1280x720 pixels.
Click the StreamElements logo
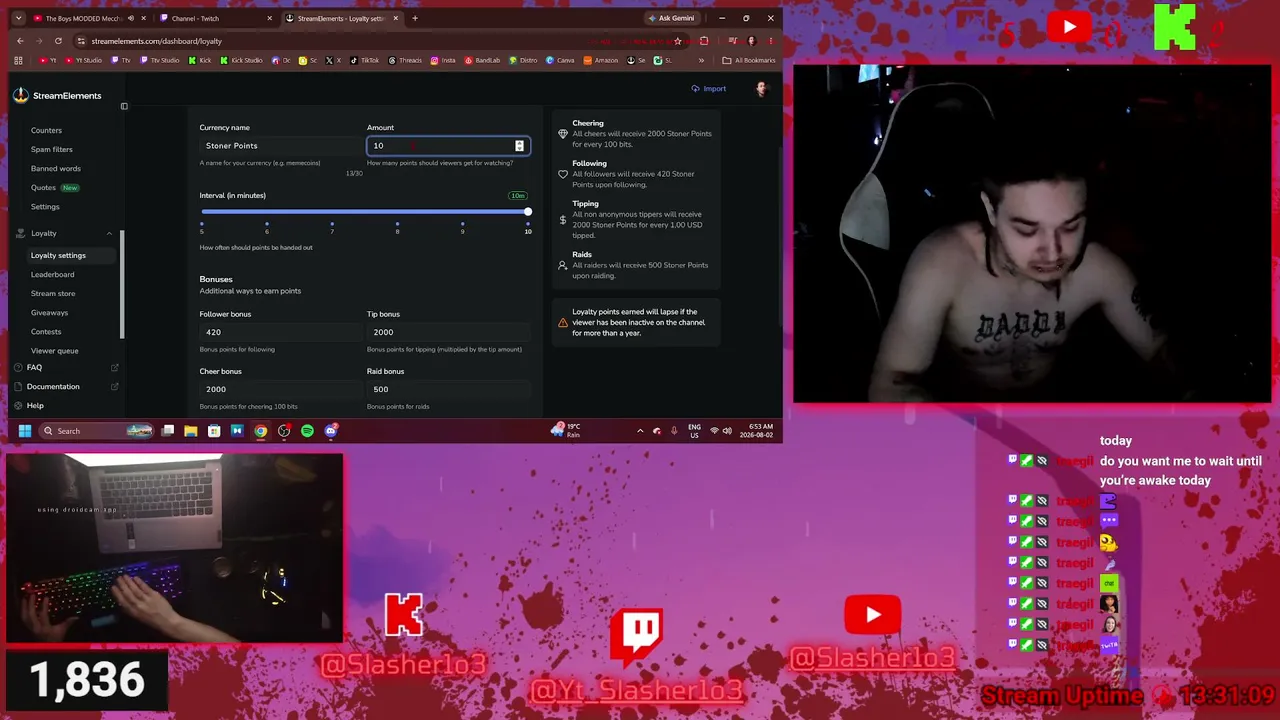(57, 95)
